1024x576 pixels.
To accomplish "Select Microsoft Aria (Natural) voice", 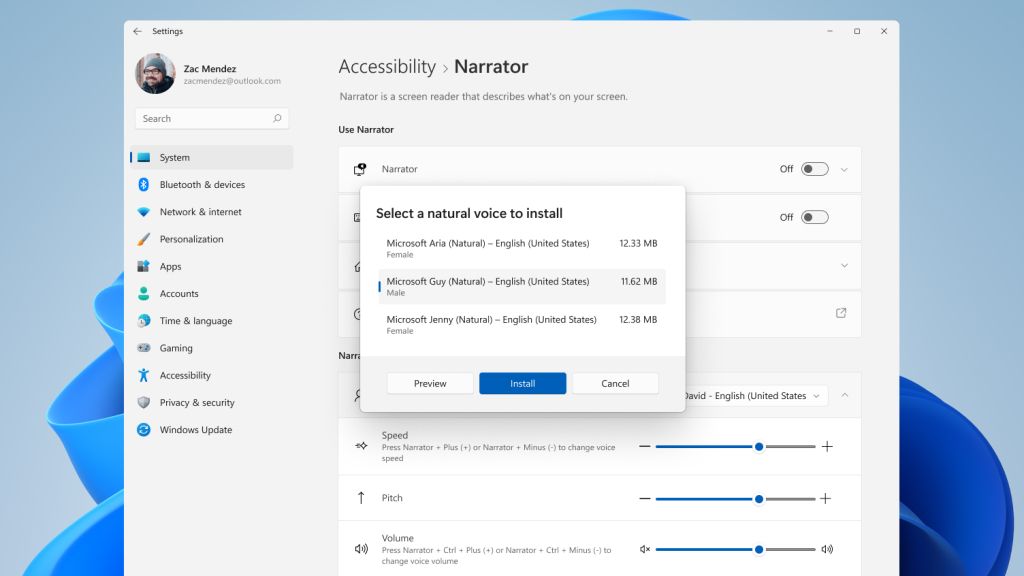I will pos(522,248).
